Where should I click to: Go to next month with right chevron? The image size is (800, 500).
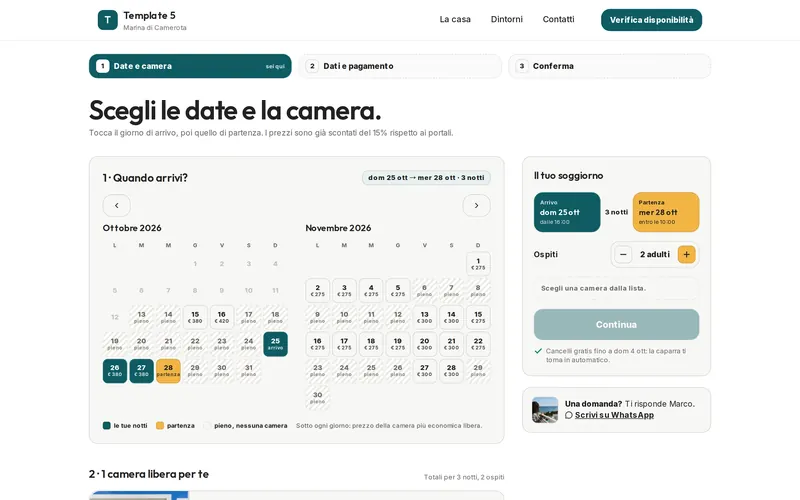pos(477,206)
